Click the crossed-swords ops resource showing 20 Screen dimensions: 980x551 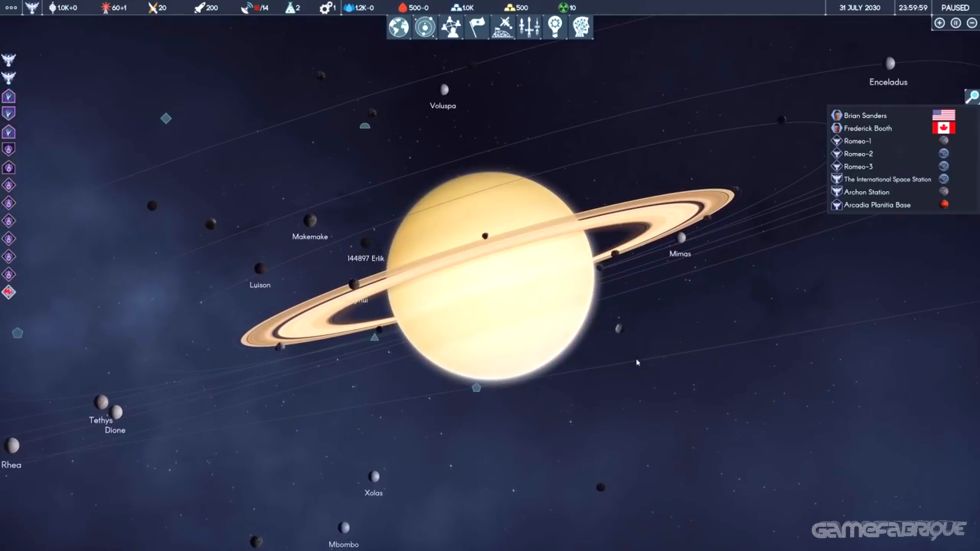click(x=157, y=7)
